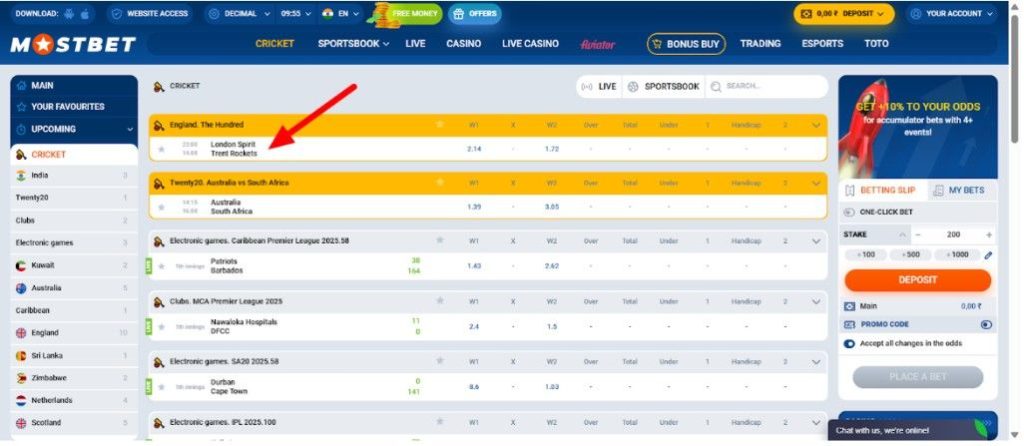Image resolution: width=1024 pixels, height=446 pixels.
Task: Collapse the Twenty20 Australia vs South Africa league
Action: tap(816, 183)
